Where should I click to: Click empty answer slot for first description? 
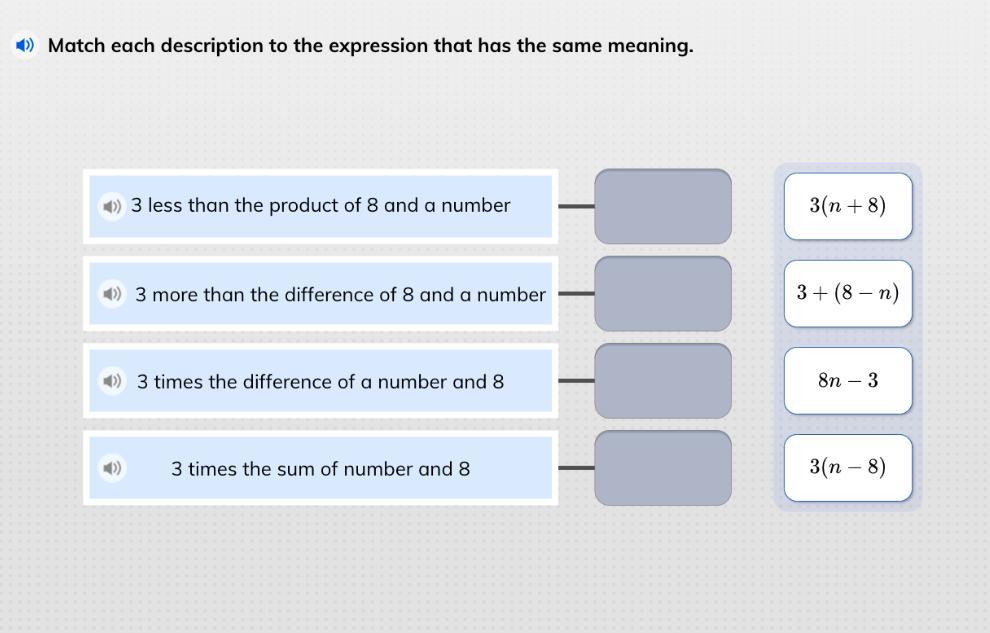(663, 206)
